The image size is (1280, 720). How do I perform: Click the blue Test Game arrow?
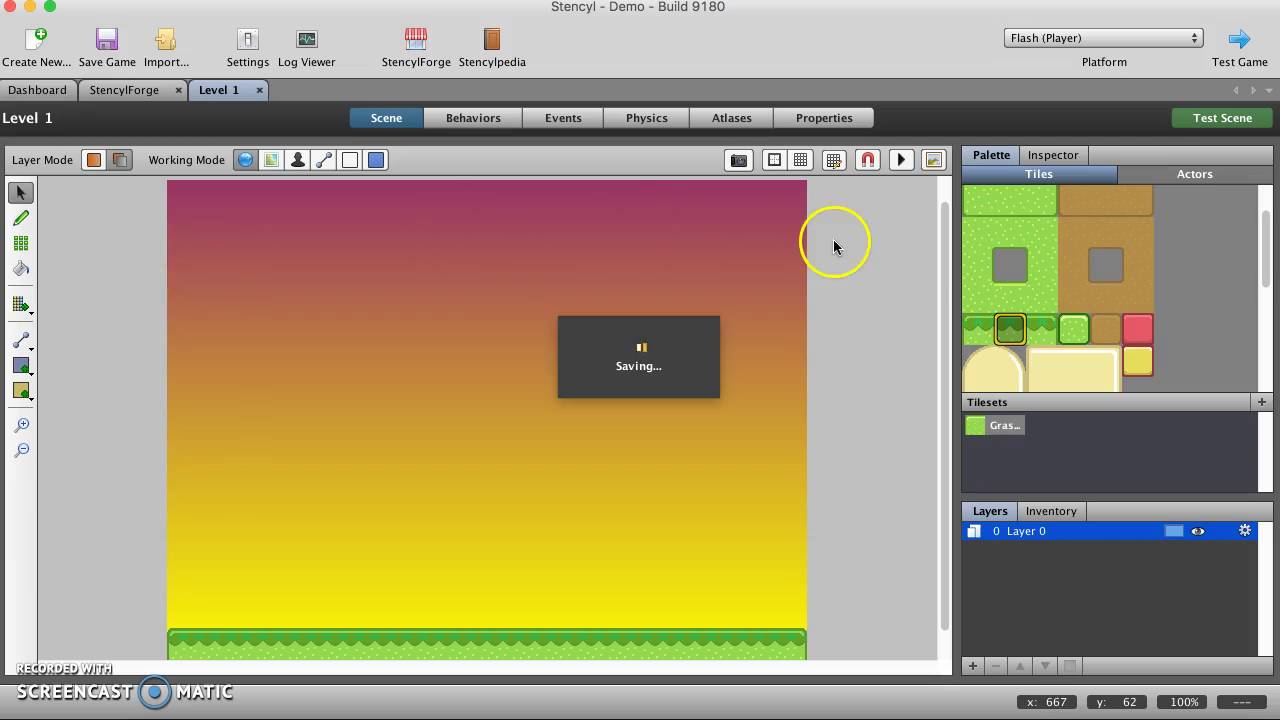[x=1239, y=39]
